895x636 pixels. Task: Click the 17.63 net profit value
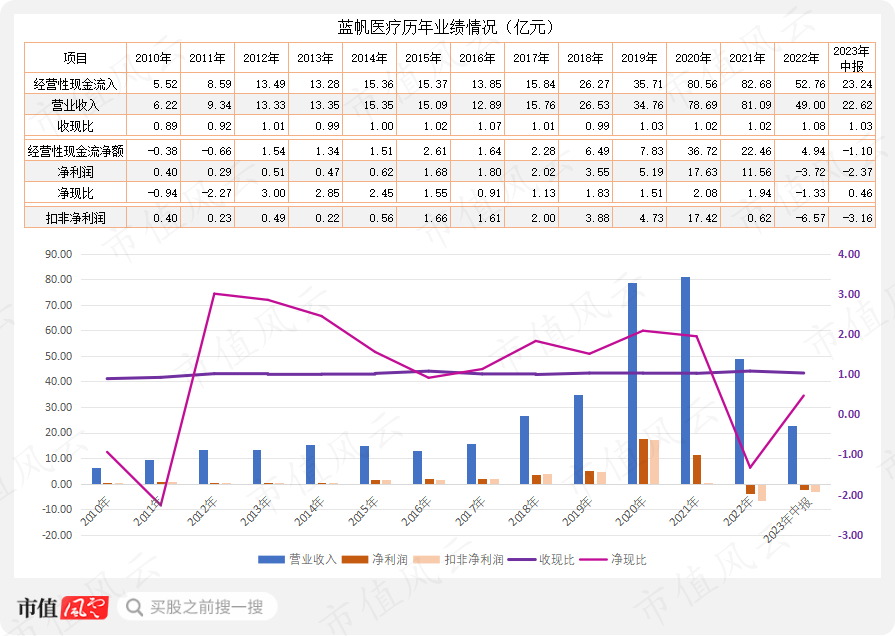click(x=702, y=172)
